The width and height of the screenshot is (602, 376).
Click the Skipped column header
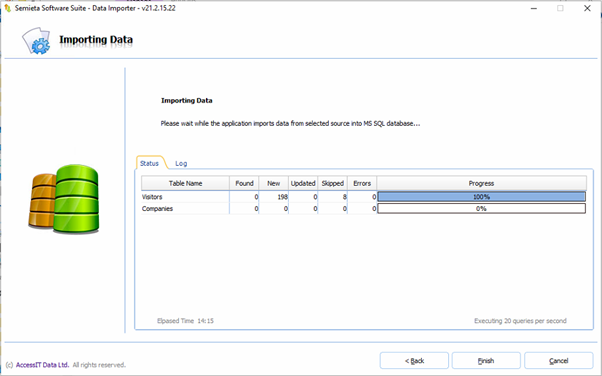point(332,183)
